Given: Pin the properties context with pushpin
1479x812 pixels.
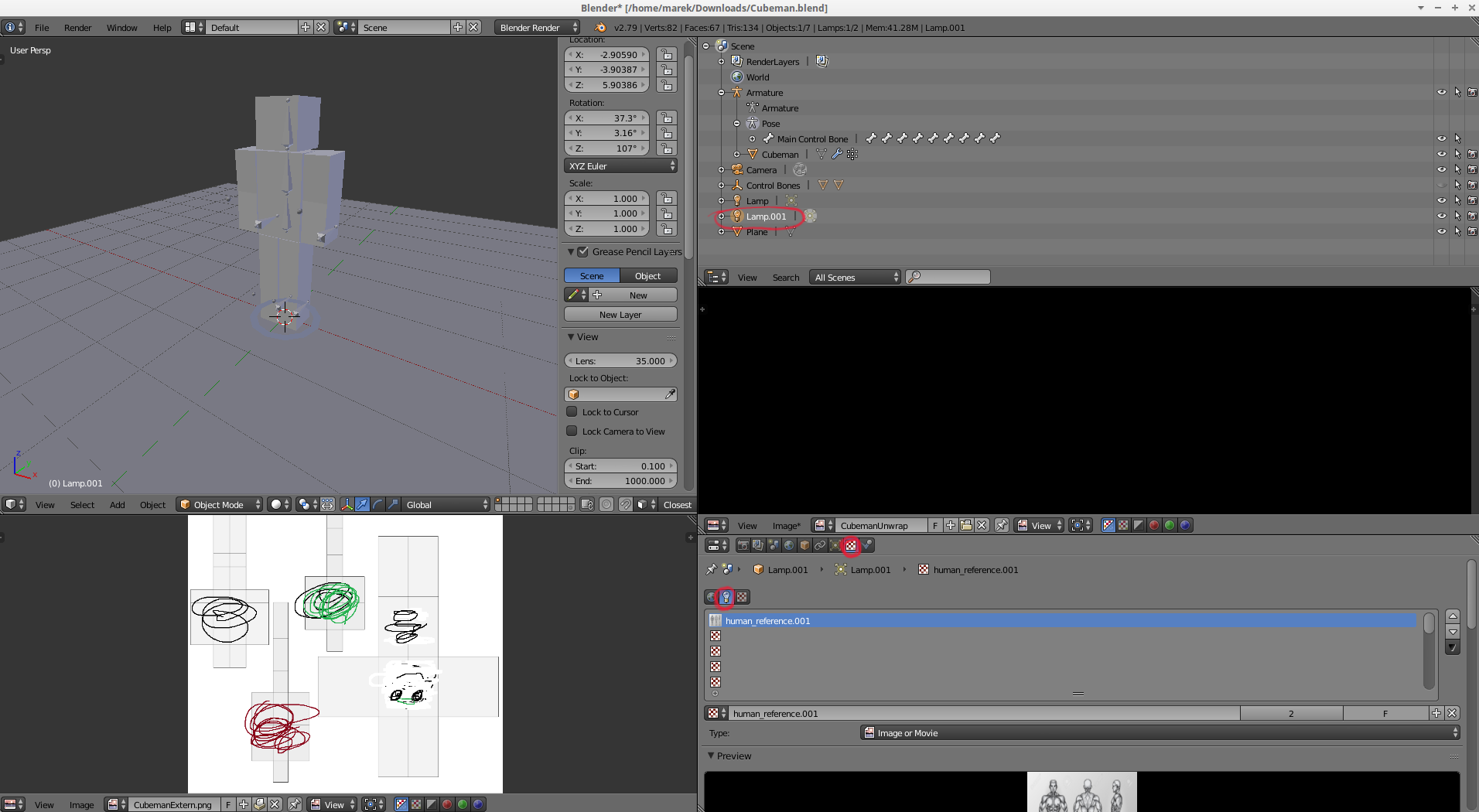Looking at the screenshot, I should tap(711, 569).
